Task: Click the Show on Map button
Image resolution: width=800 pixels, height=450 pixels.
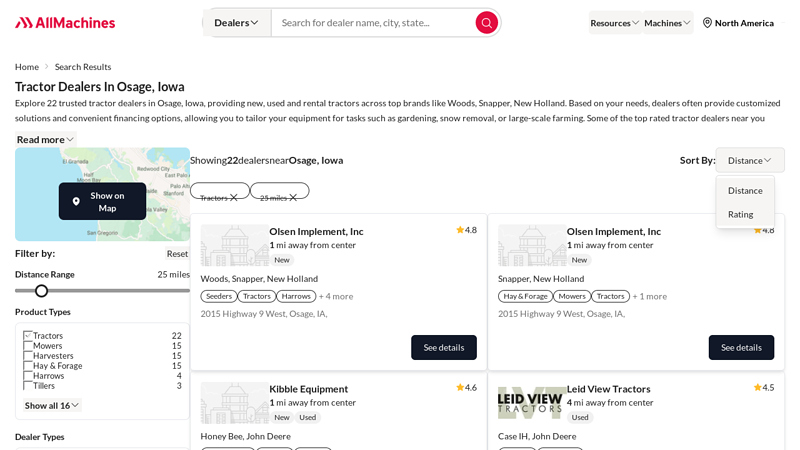Action: point(102,201)
